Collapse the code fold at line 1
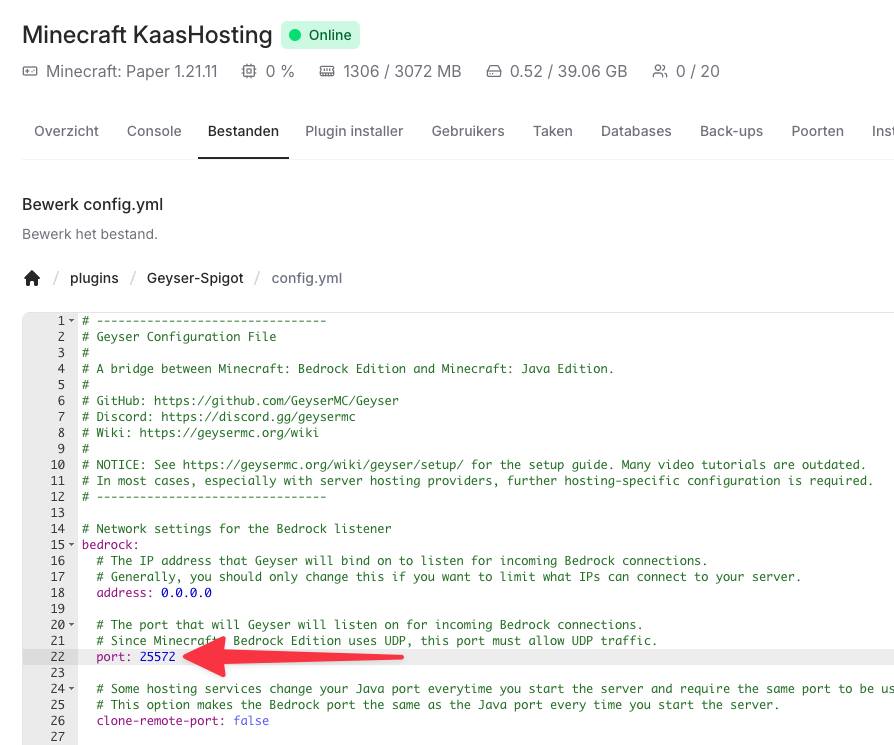The image size is (894, 745). click(x=71, y=321)
